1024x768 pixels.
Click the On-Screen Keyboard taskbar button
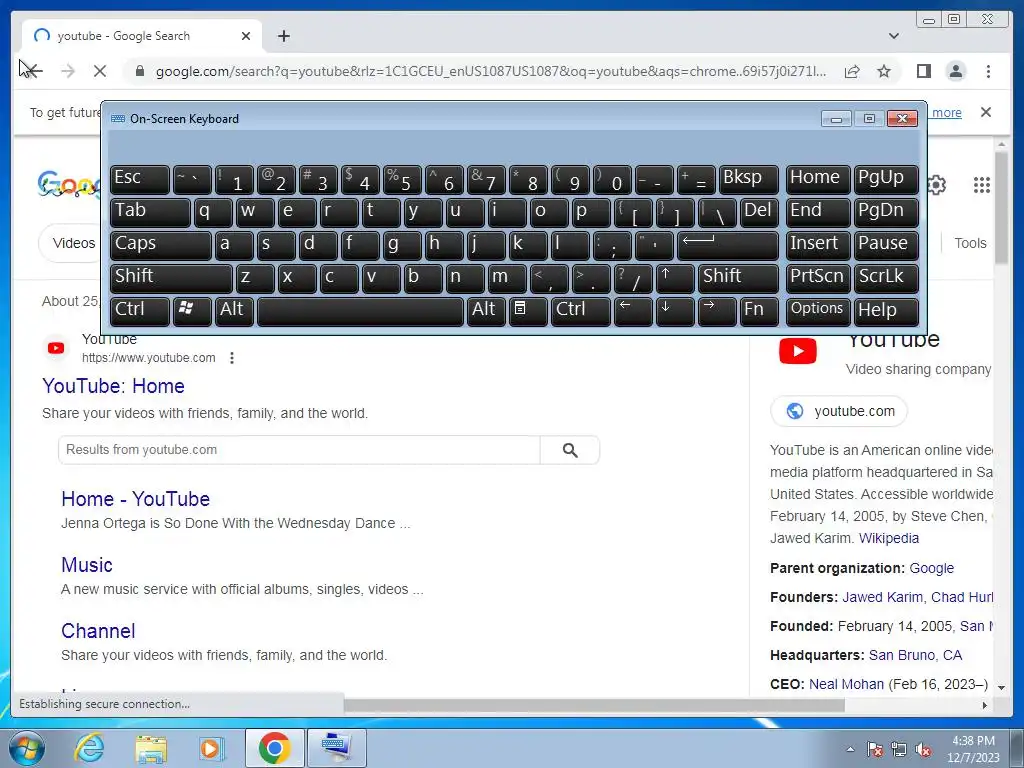(x=336, y=748)
